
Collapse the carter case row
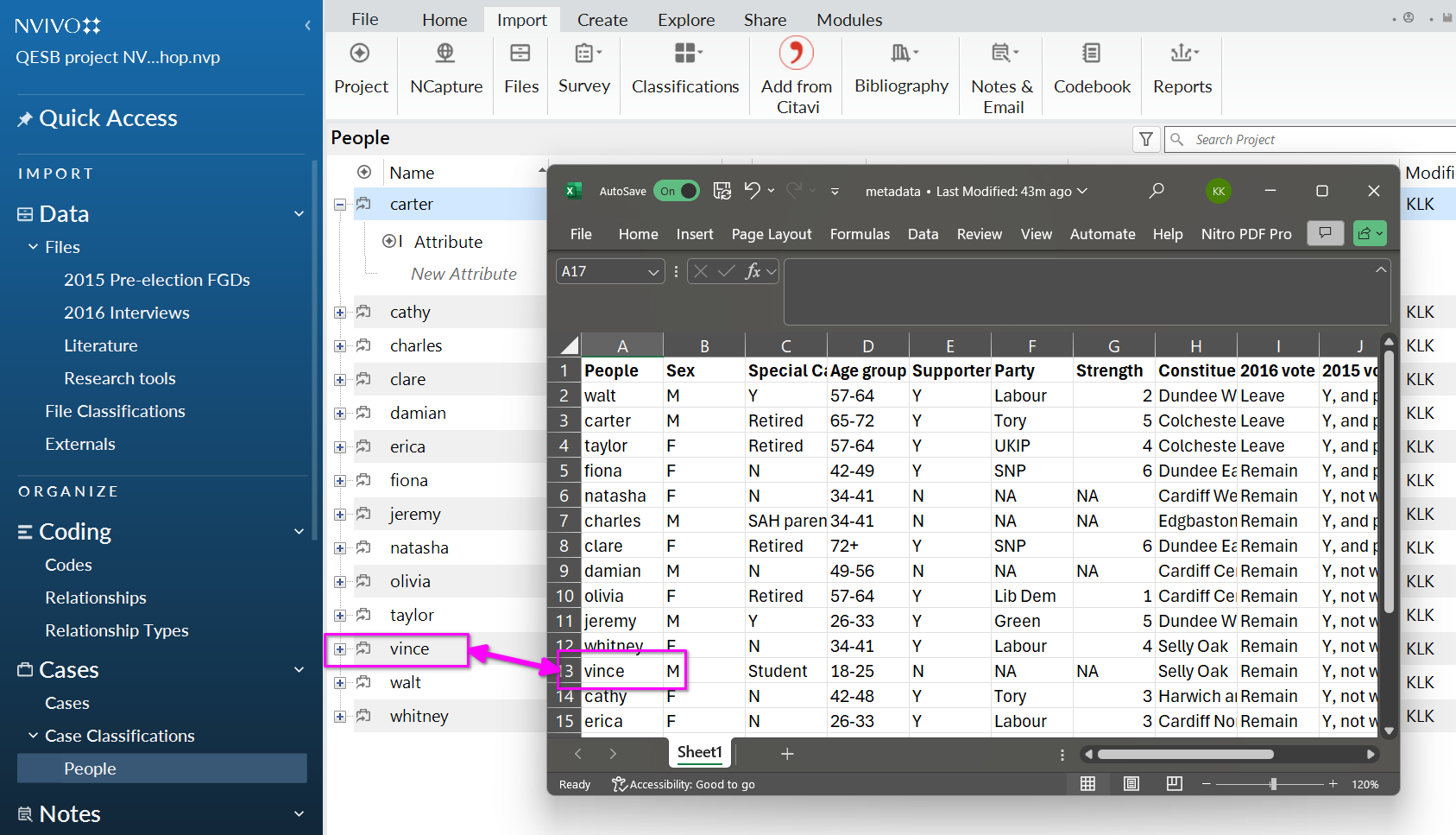point(340,205)
